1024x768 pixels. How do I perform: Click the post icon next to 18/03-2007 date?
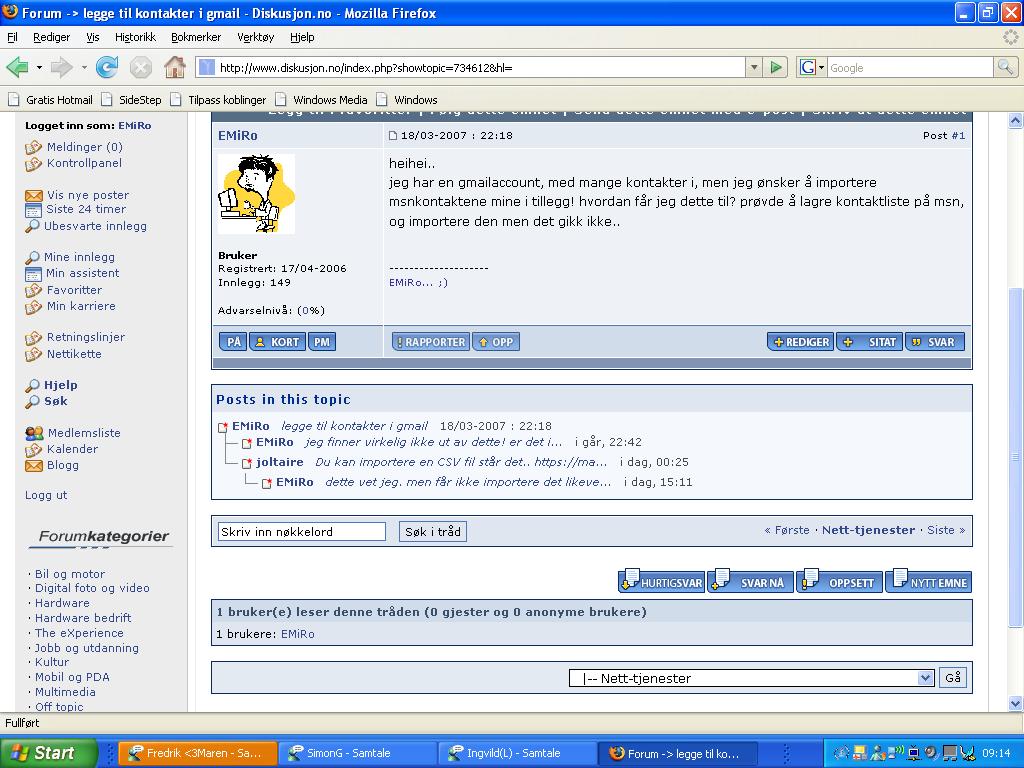coord(392,136)
